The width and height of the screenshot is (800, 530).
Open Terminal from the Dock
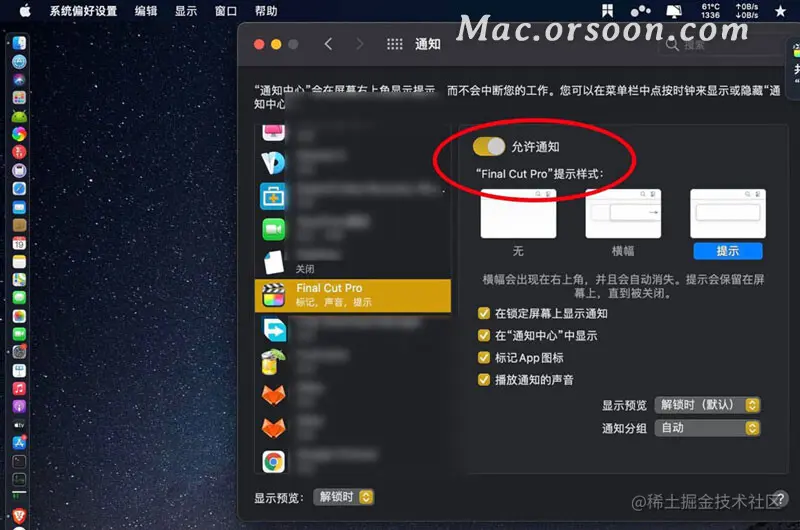tap(19, 461)
